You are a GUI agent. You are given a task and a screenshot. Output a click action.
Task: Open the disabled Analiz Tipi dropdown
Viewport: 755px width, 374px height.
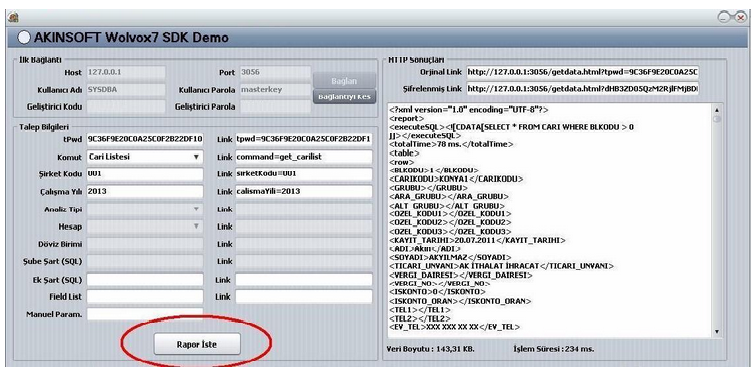click(145, 209)
